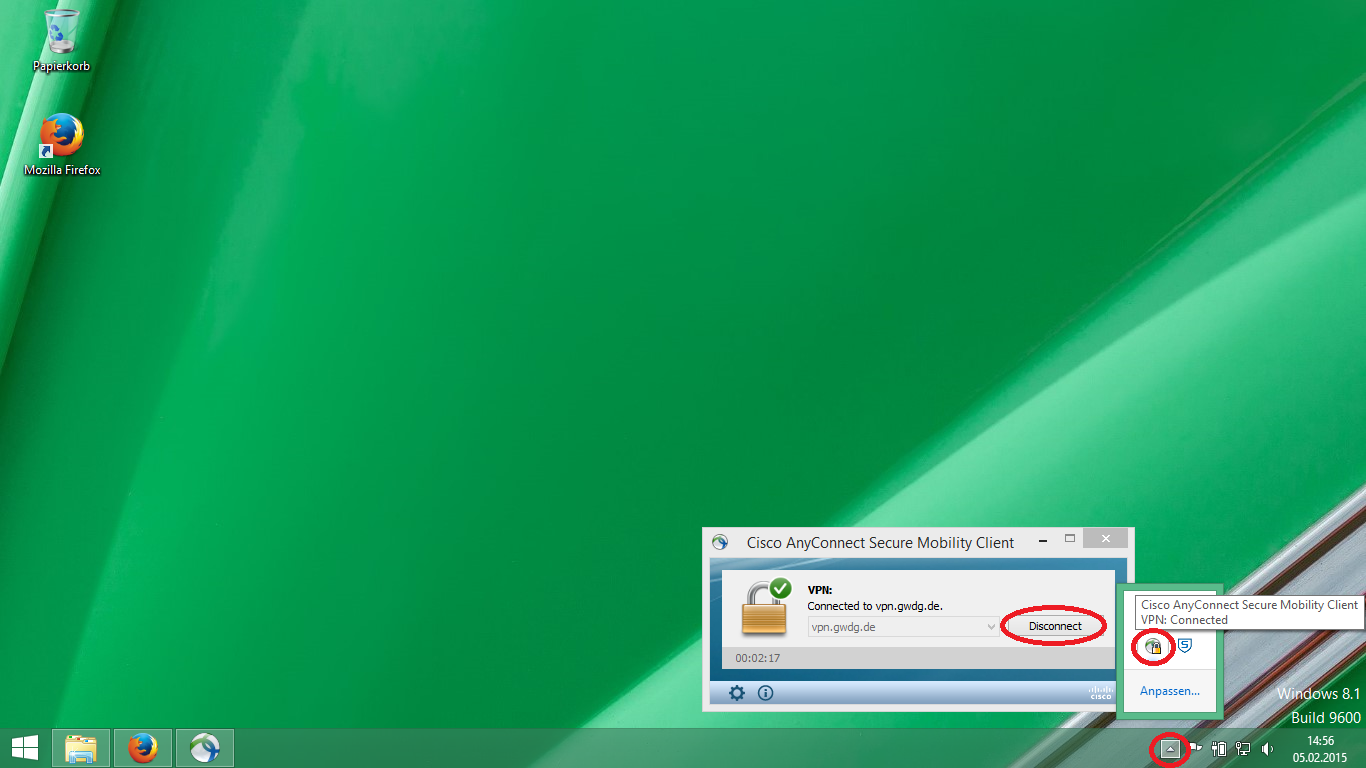Click the Action Center flag icon
This screenshot has height=768, width=1366.
(1195, 748)
